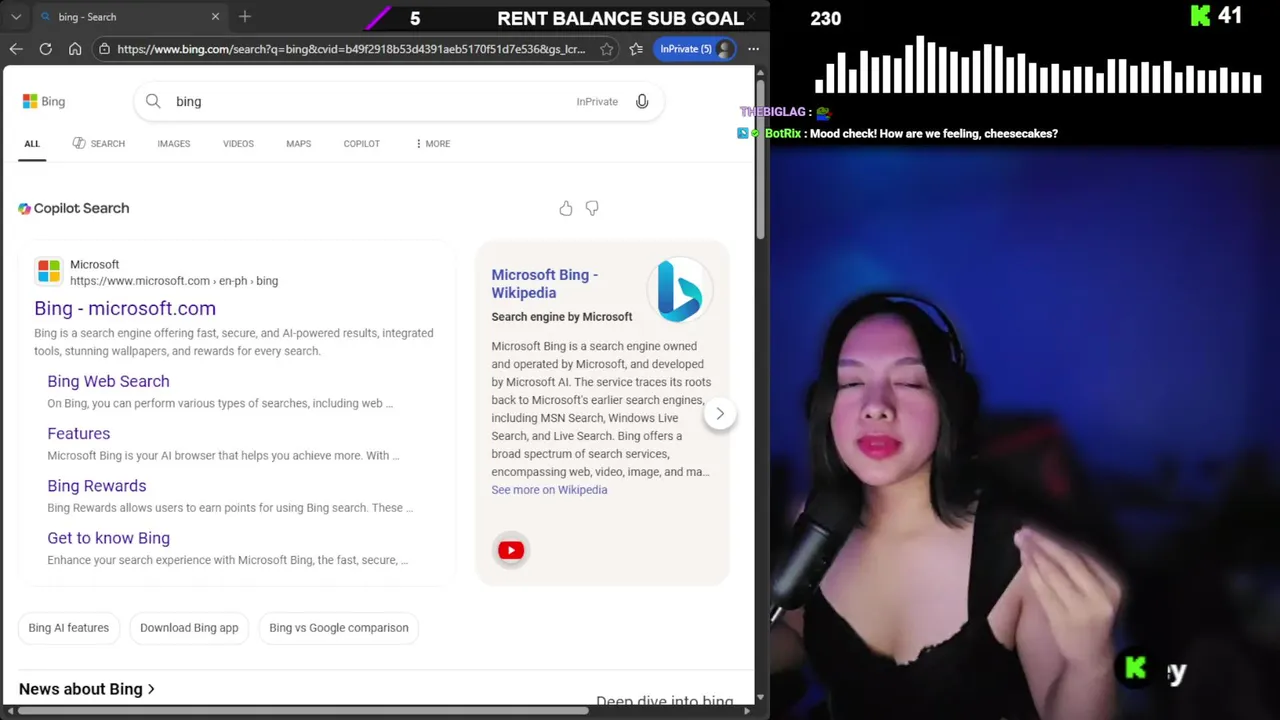Screen dimensions: 1280x720
Task: Click the Bing logo
Action: tap(44, 101)
